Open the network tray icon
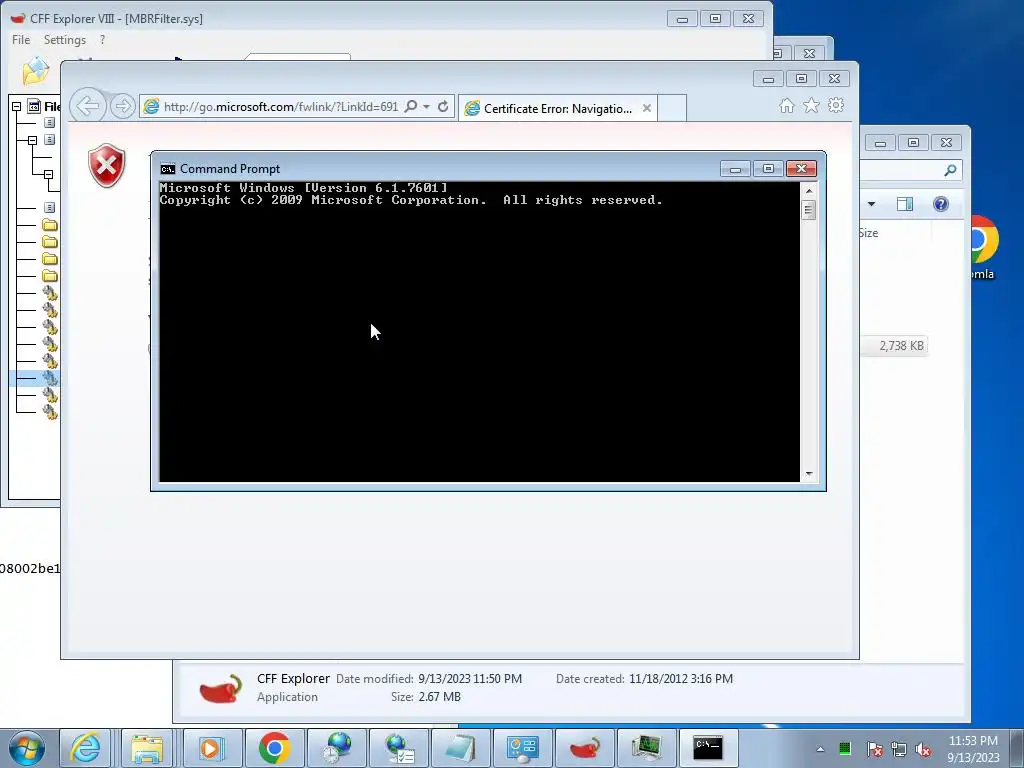 click(899, 749)
